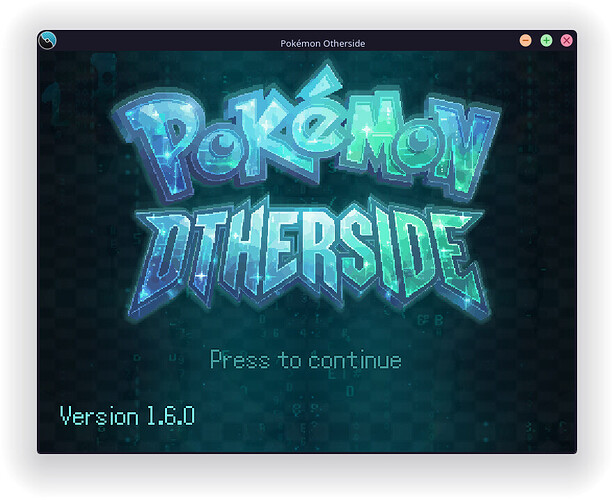Screen dimensions: 614x500
Task: Click the OTHERSIDE logo lettering
Action: (309, 260)
